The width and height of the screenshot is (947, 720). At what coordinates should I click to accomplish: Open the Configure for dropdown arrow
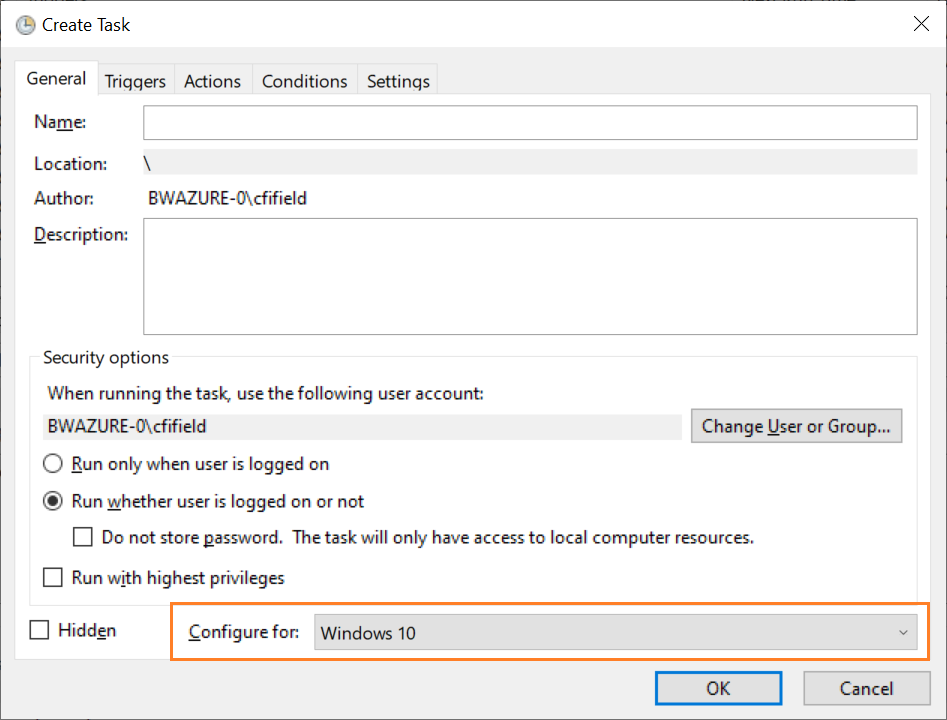[903, 632]
